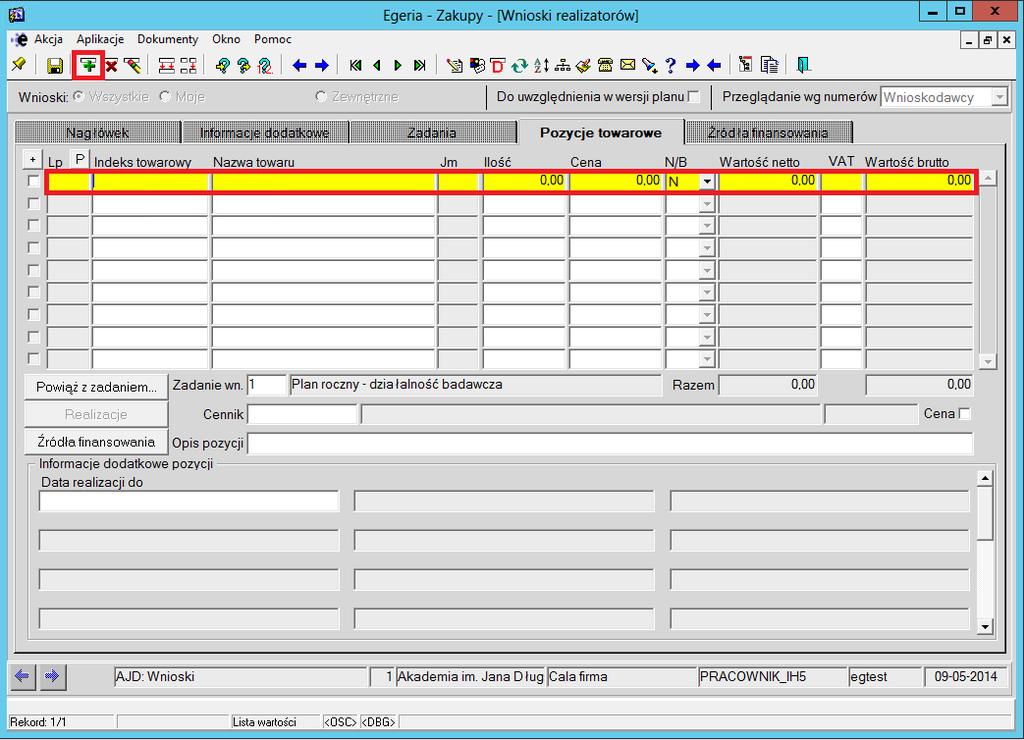Click the dashed-boxes row icon beside it

coord(188,65)
